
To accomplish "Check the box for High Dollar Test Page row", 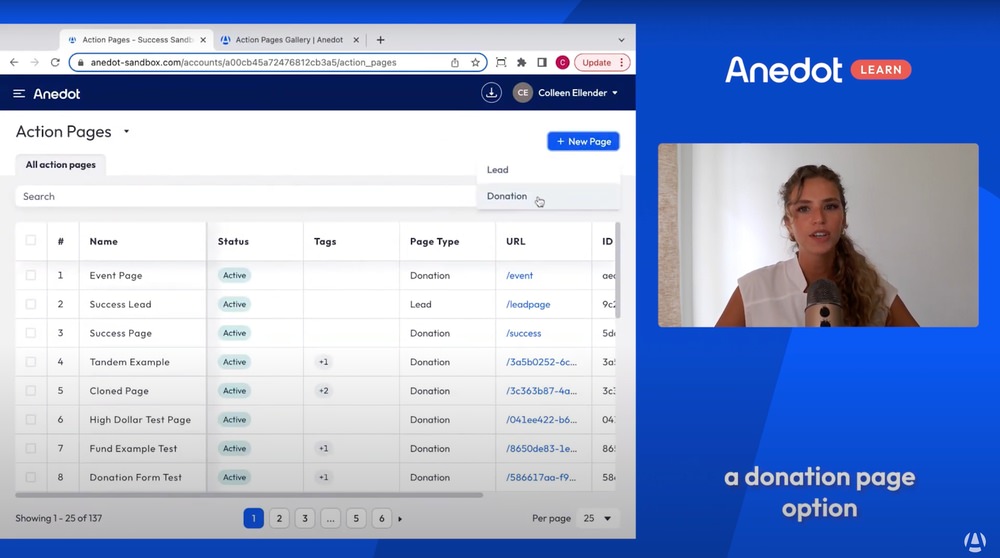I will (31, 420).
